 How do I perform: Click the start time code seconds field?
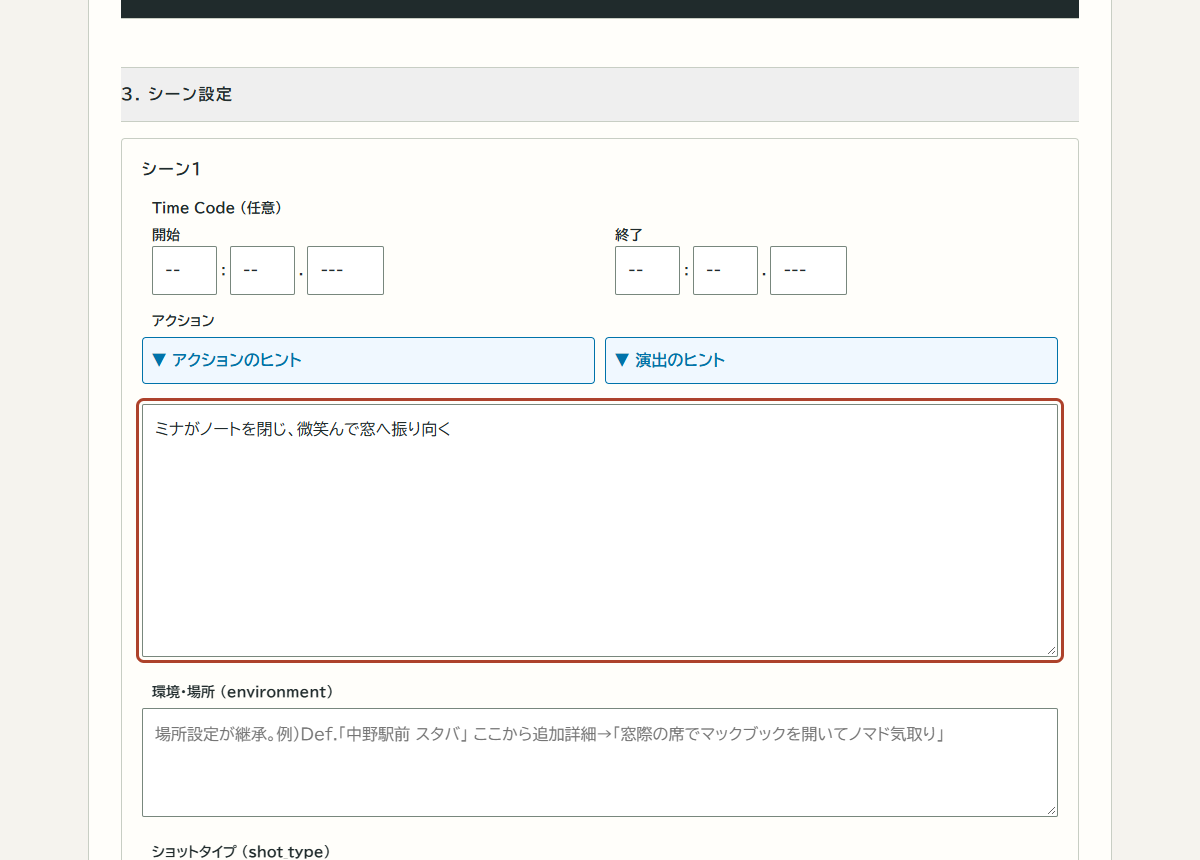[262, 270]
